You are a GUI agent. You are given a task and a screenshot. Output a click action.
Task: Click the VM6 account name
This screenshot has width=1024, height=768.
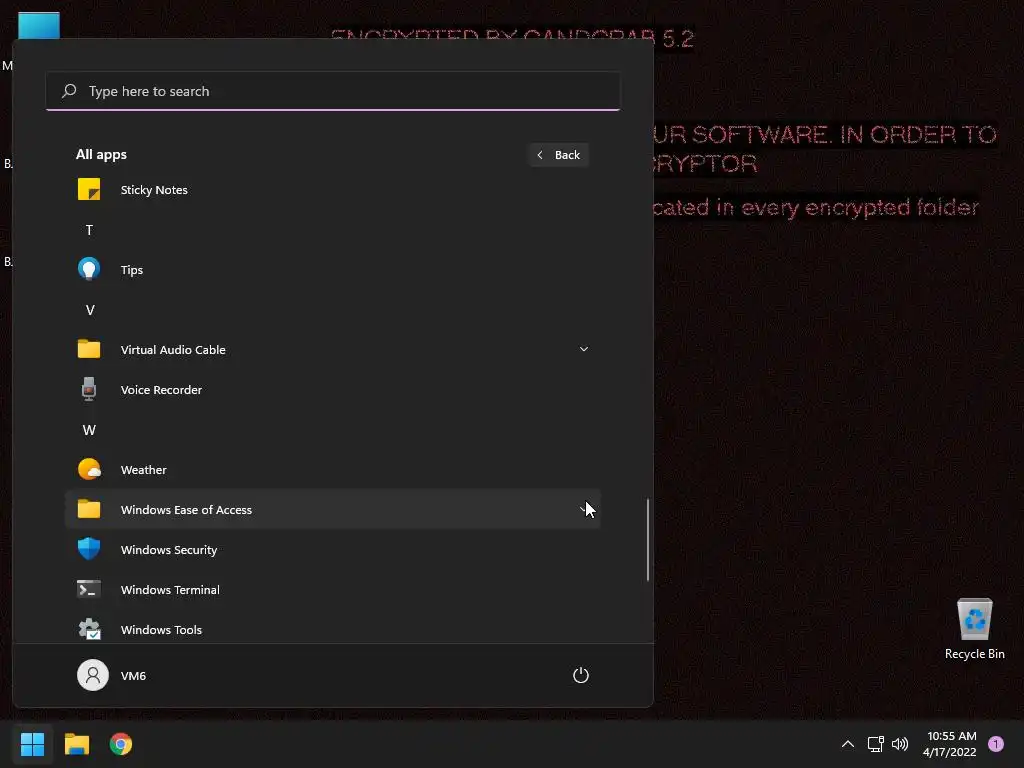[x=133, y=676]
